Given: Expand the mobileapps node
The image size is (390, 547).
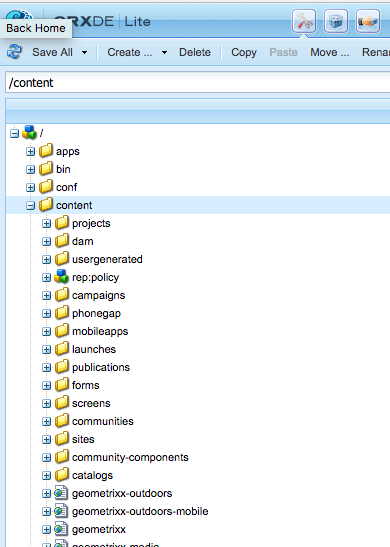Looking at the screenshot, I should (46, 331).
